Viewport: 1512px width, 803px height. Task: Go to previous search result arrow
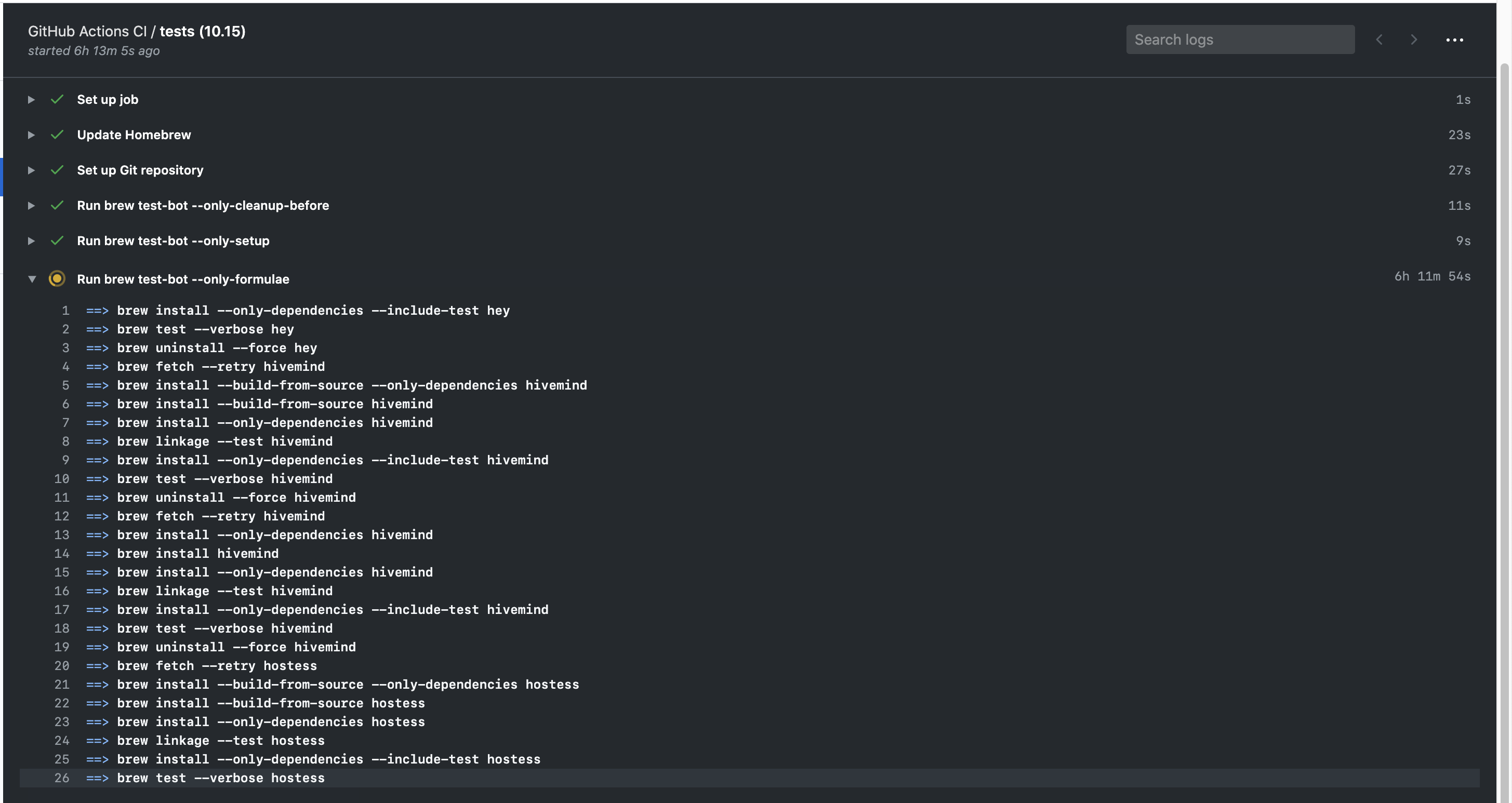click(x=1380, y=39)
